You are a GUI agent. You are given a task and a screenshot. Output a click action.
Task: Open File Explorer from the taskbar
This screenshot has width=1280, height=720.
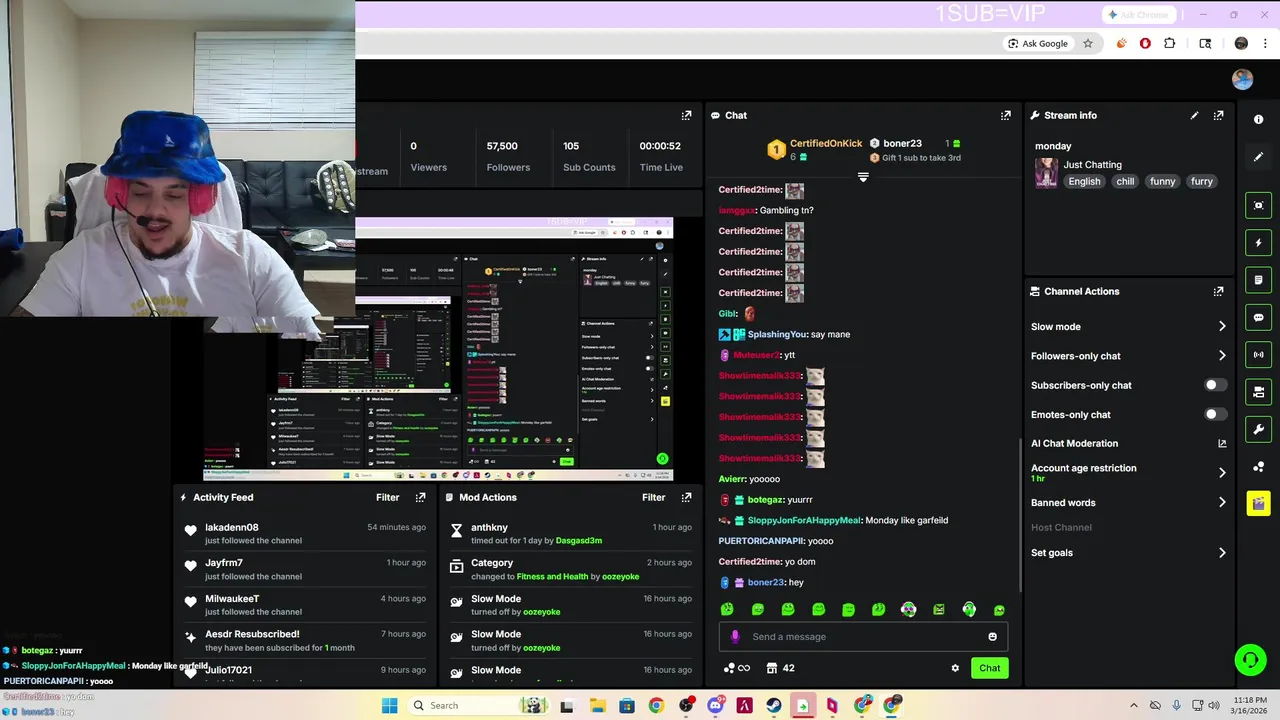[x=597, y=705]
